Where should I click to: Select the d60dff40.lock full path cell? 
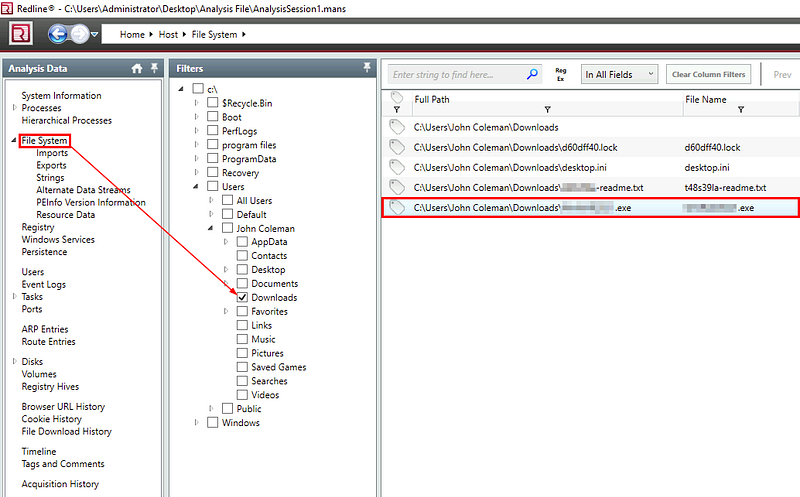tap(515, 147)
